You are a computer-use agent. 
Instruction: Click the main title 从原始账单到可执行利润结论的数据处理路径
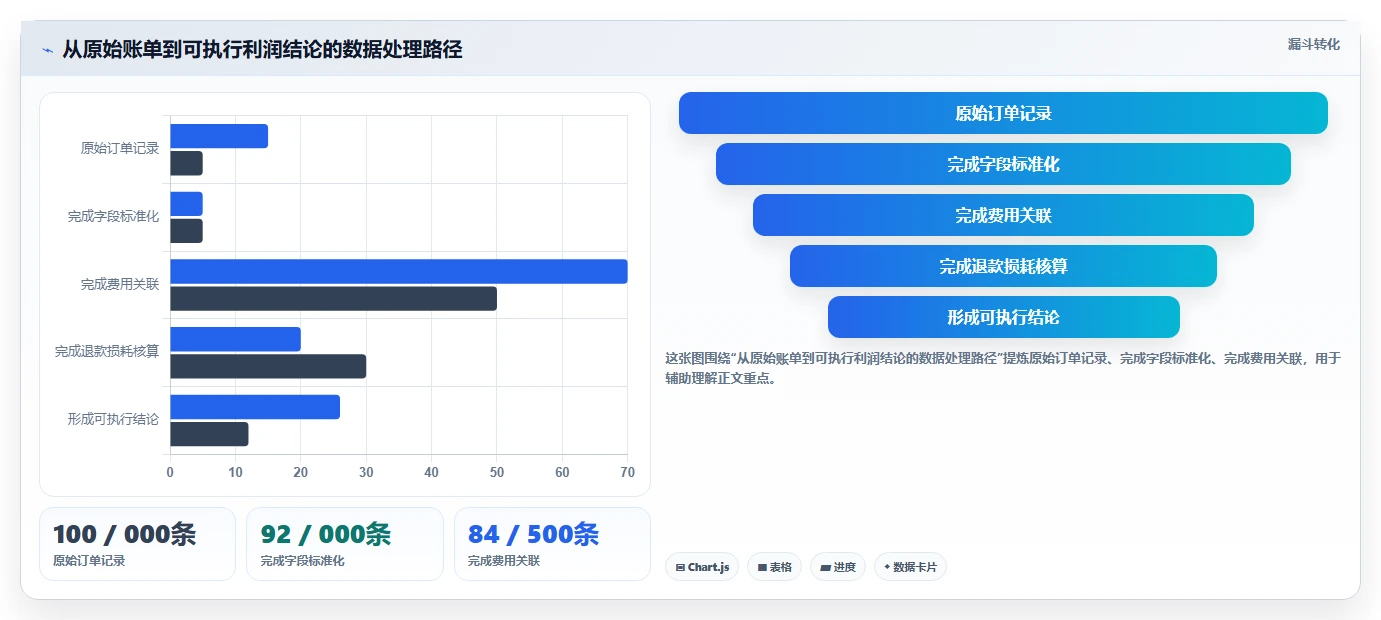click(x=262, y=50)
